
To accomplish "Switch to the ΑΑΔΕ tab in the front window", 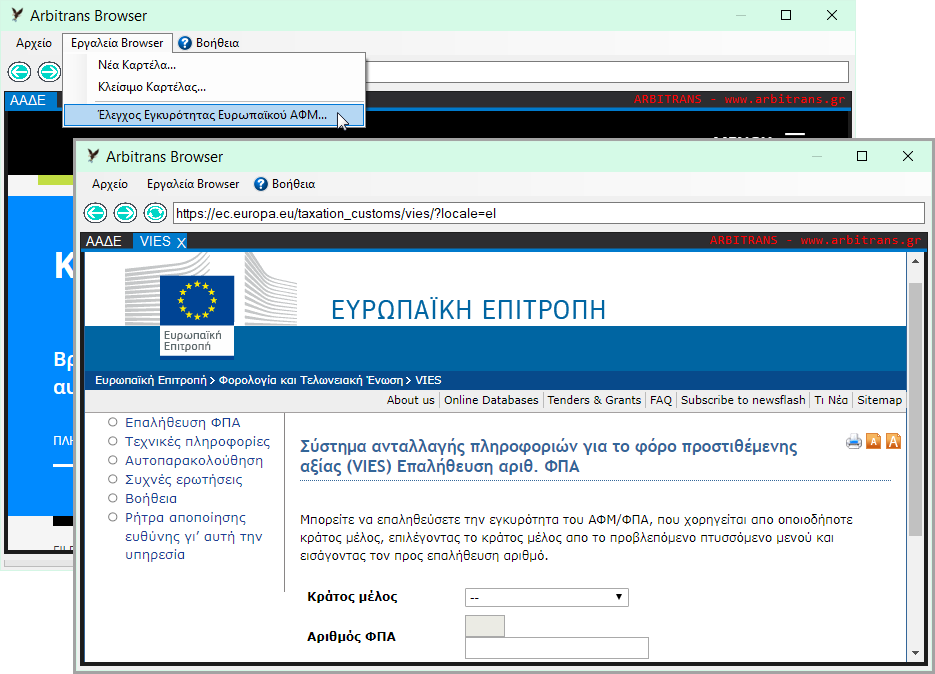I will (104, 241).
